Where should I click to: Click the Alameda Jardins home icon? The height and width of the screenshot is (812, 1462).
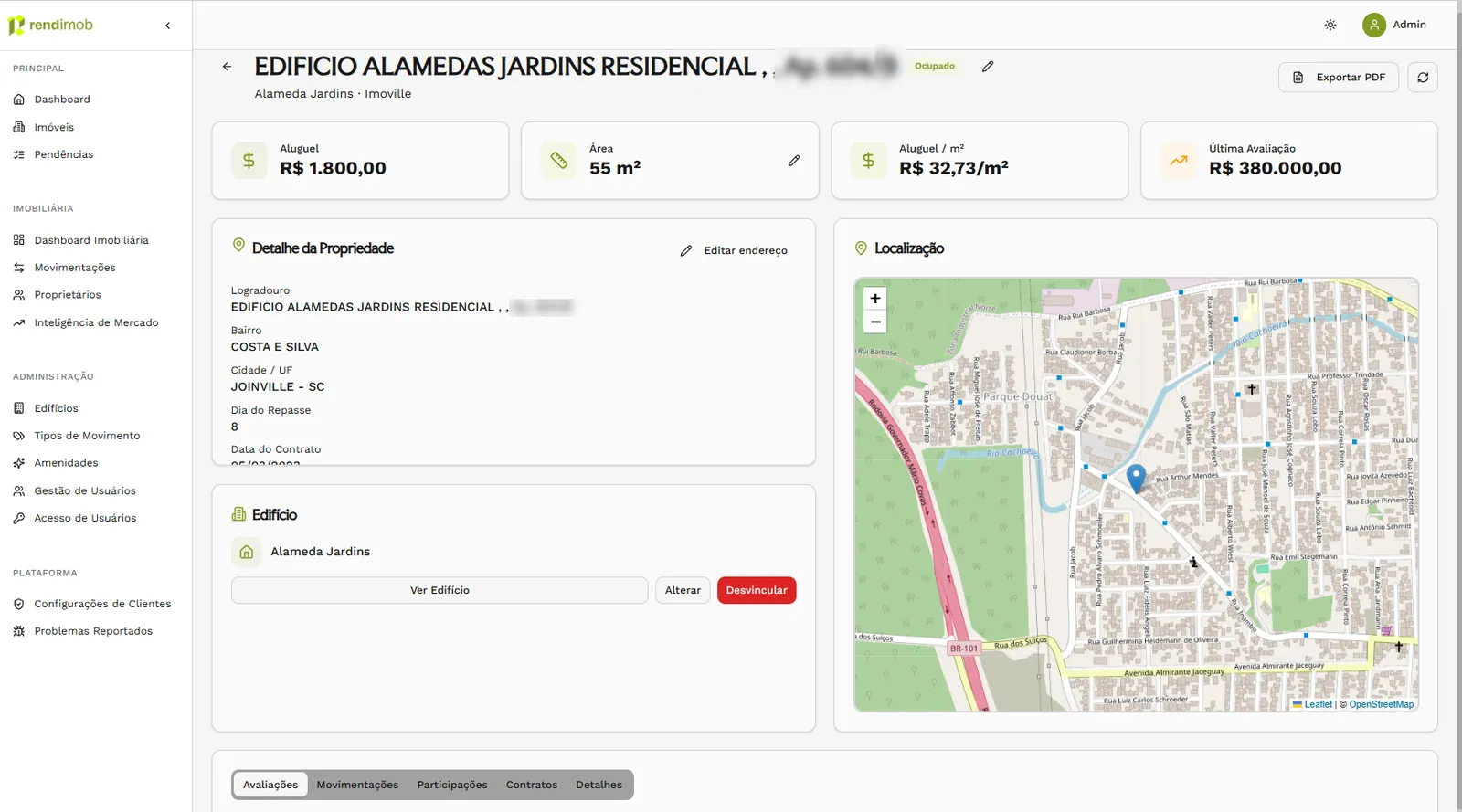(246, 552)
